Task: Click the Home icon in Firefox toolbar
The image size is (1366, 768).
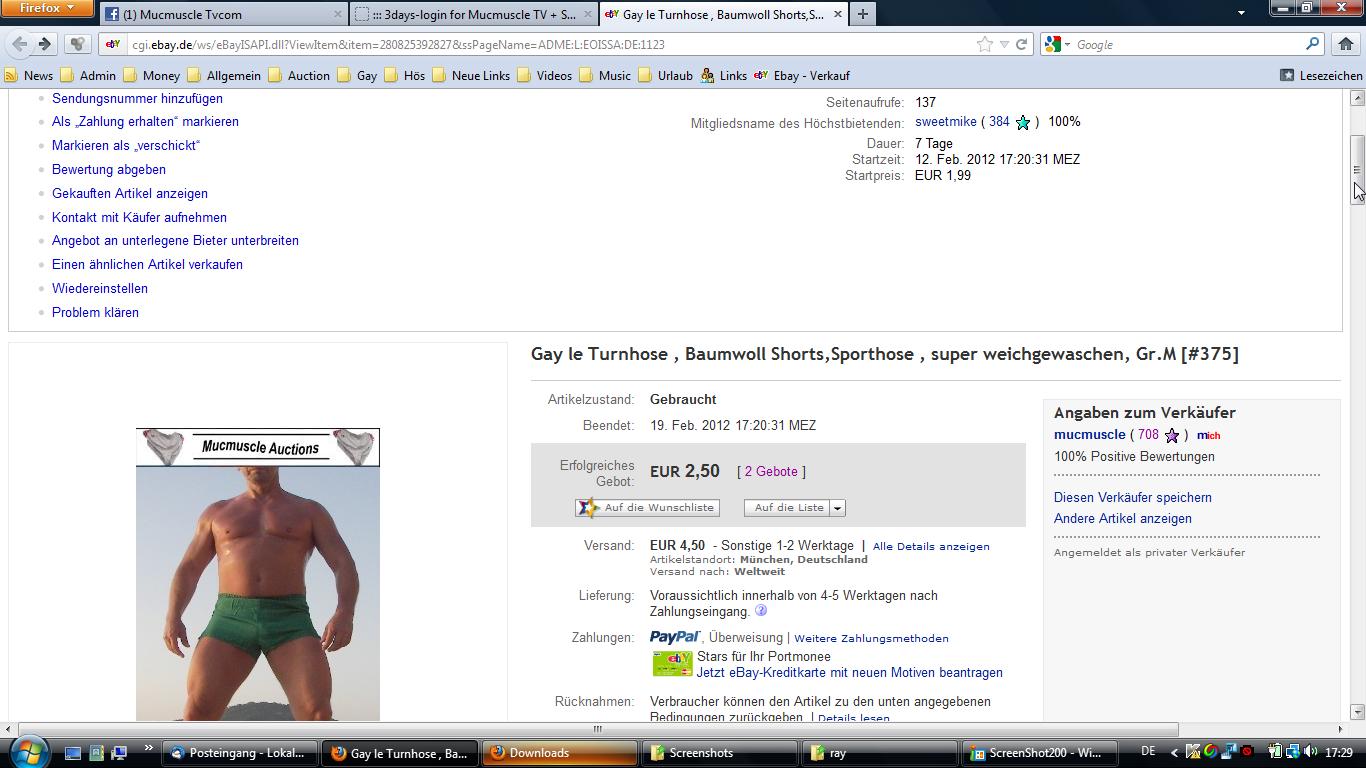Action: [x=1345, y=44]
